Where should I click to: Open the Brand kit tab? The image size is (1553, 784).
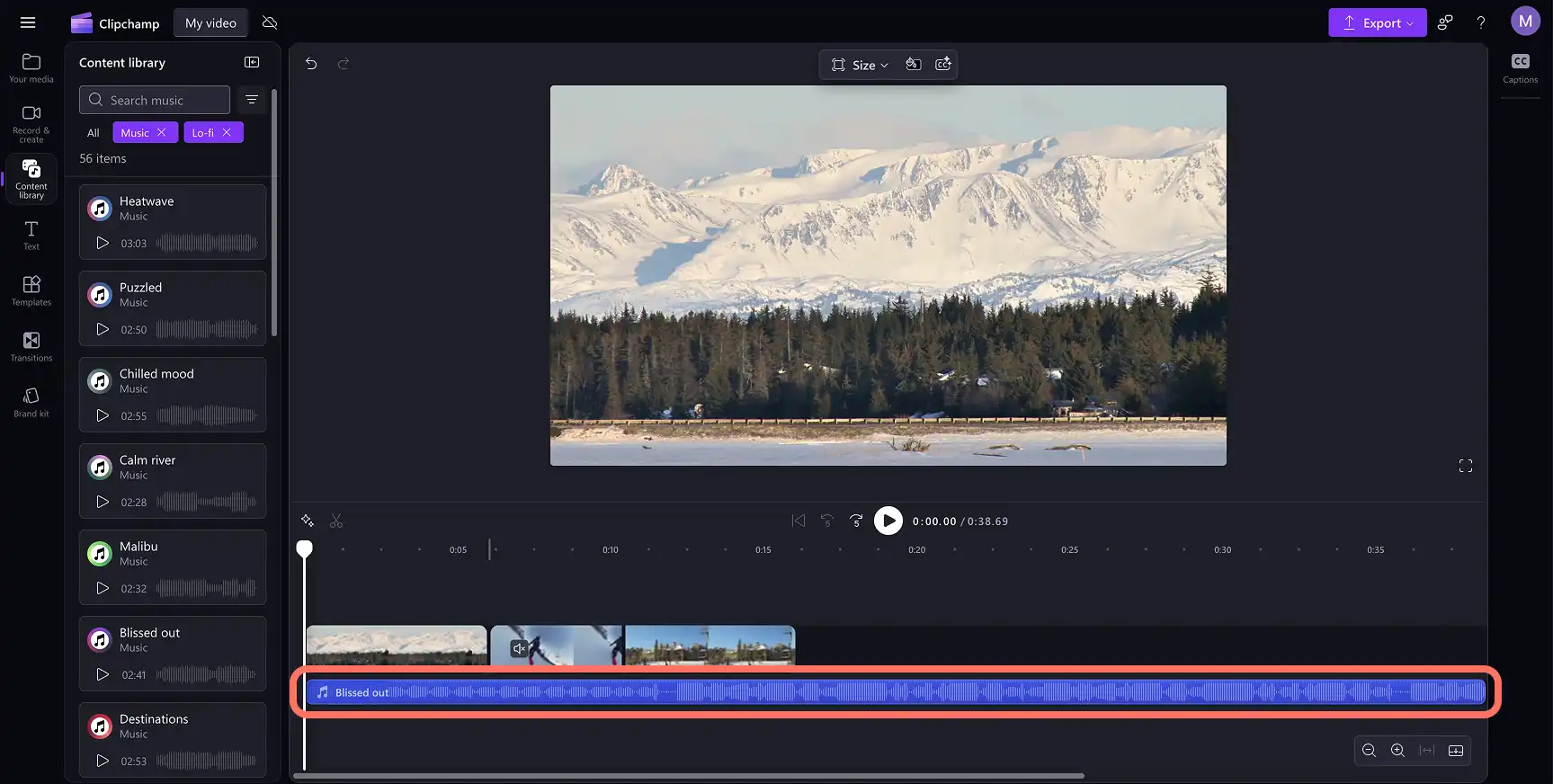coord(31,402)
